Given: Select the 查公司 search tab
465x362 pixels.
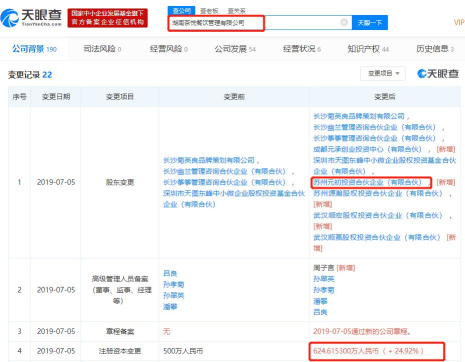Looking at the screenshot, I should 181,11.
